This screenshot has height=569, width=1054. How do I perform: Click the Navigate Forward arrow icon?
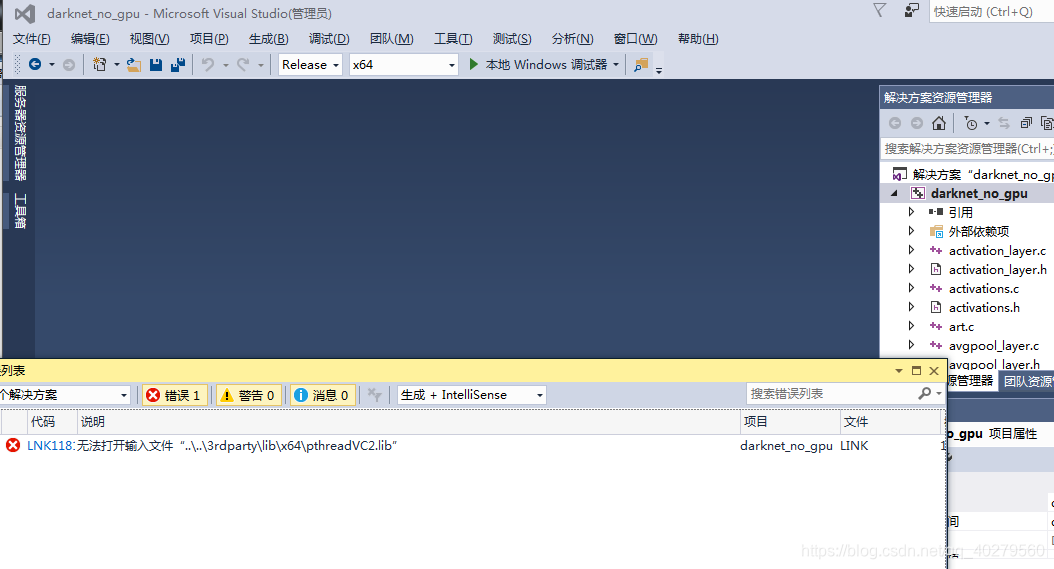[69, 65]
